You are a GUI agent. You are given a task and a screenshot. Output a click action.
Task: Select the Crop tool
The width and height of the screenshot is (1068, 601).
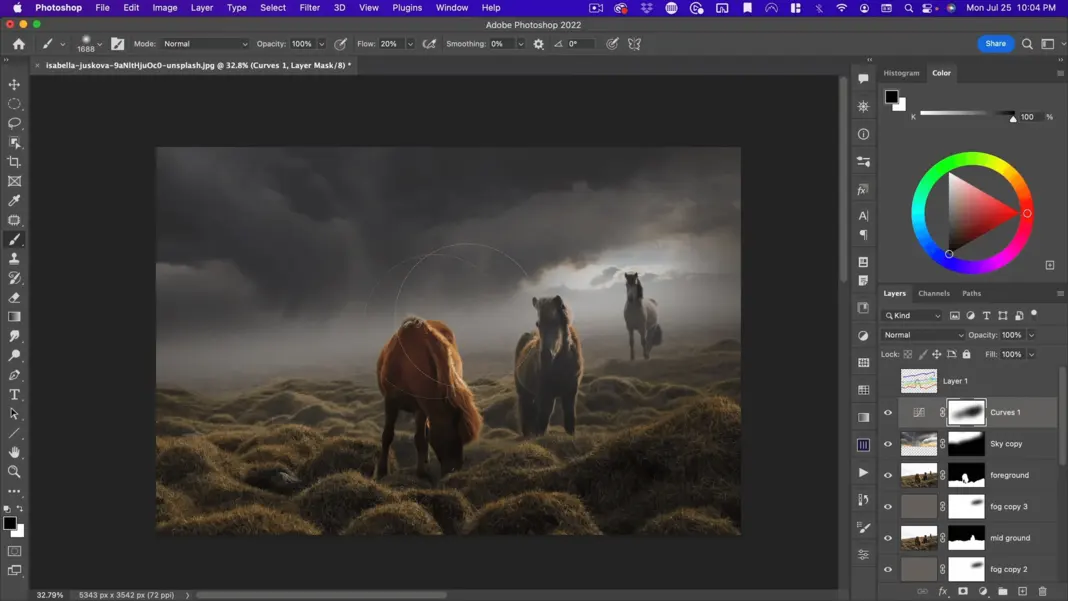pyautogui.click(x=14, y=162)
